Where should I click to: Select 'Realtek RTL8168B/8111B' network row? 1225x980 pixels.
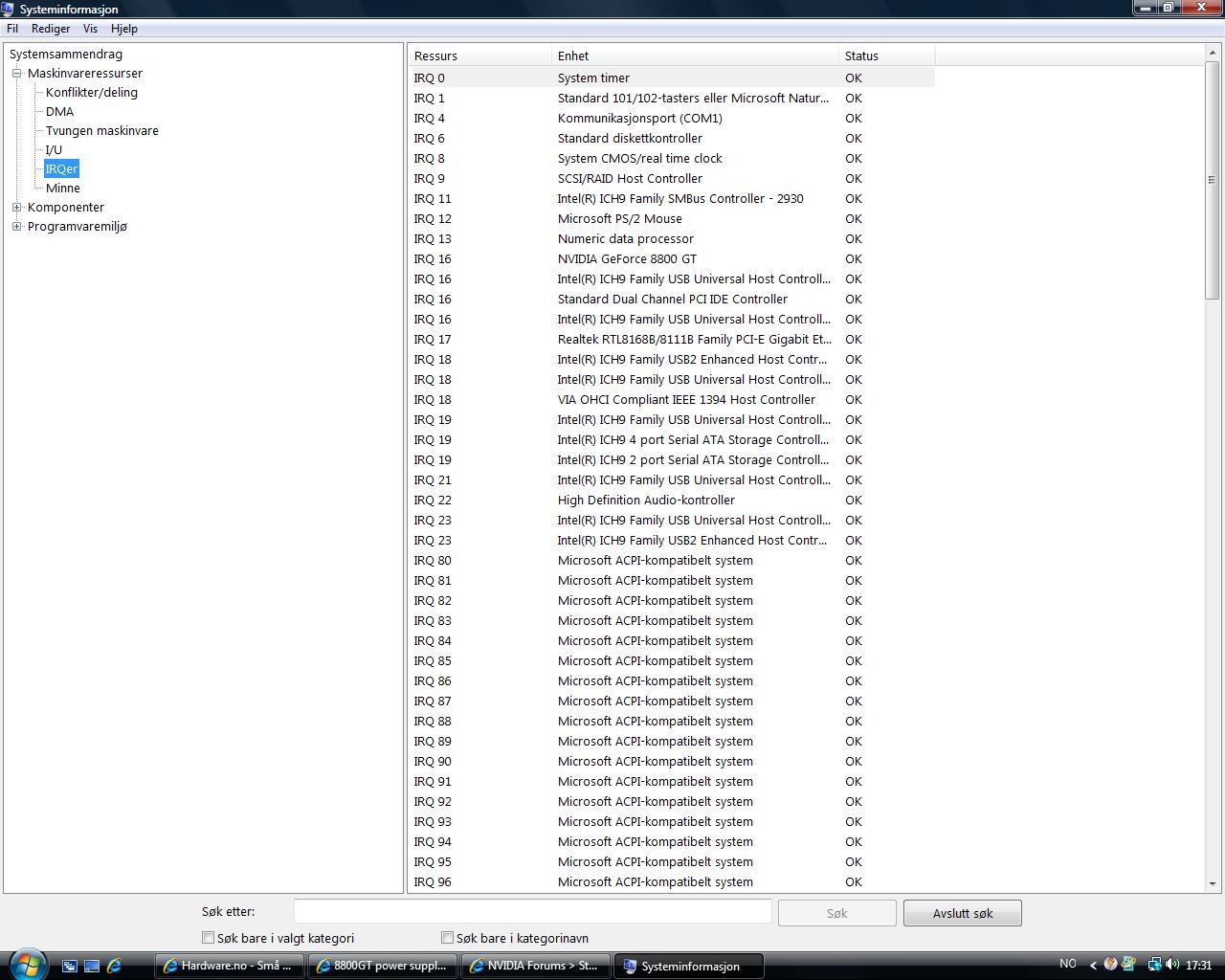click(x=672, y=339)
